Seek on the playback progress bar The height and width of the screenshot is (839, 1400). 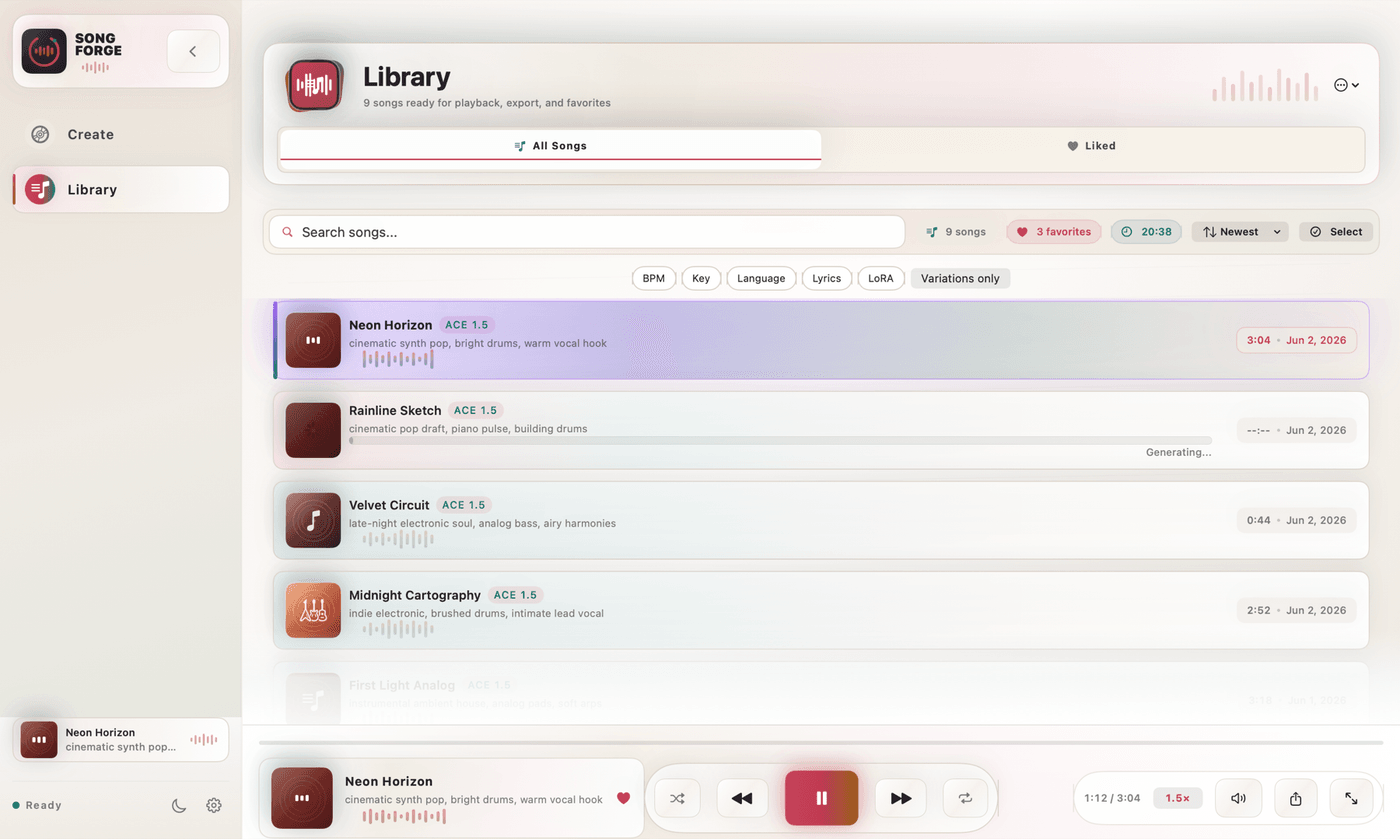click(x=821, y=743)
